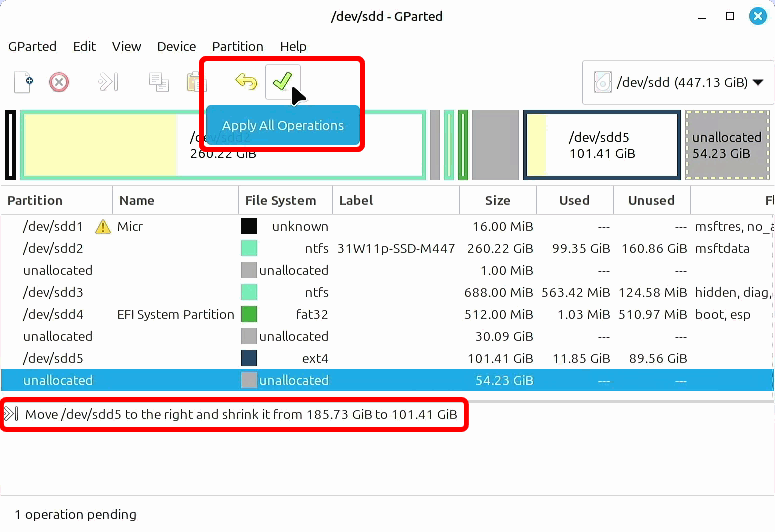Click the Delete partition toolbar icon
The height and width of the screenshot is (532, 775).
tap(59, 82)
